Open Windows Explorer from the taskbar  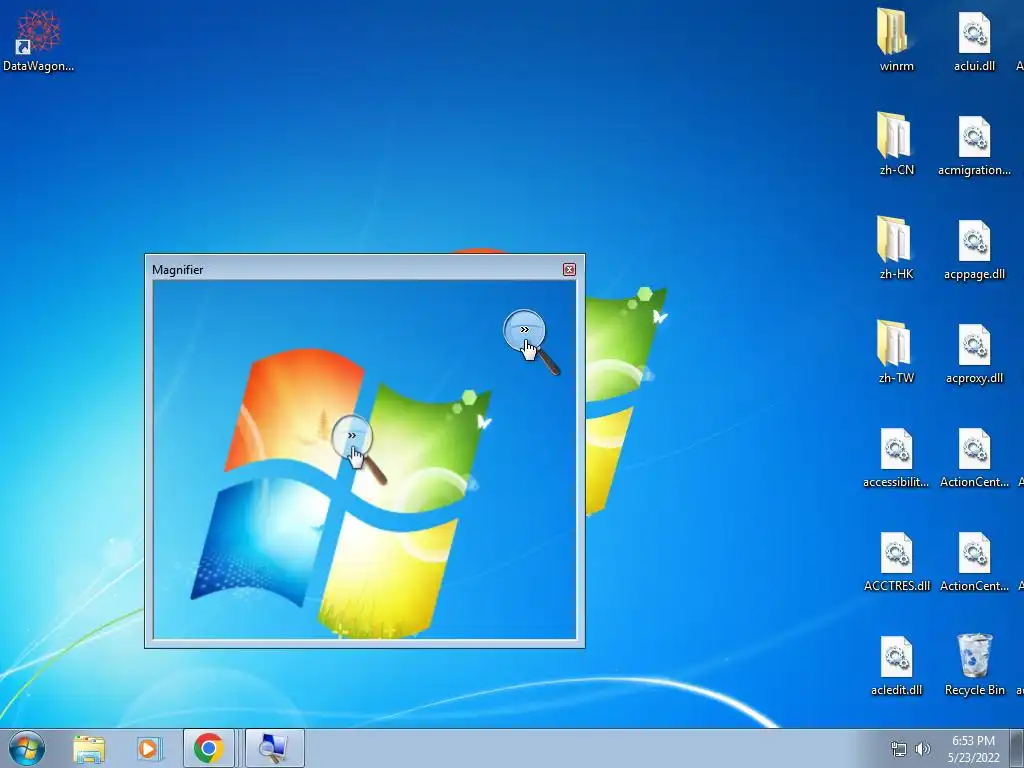coord(89,748)
